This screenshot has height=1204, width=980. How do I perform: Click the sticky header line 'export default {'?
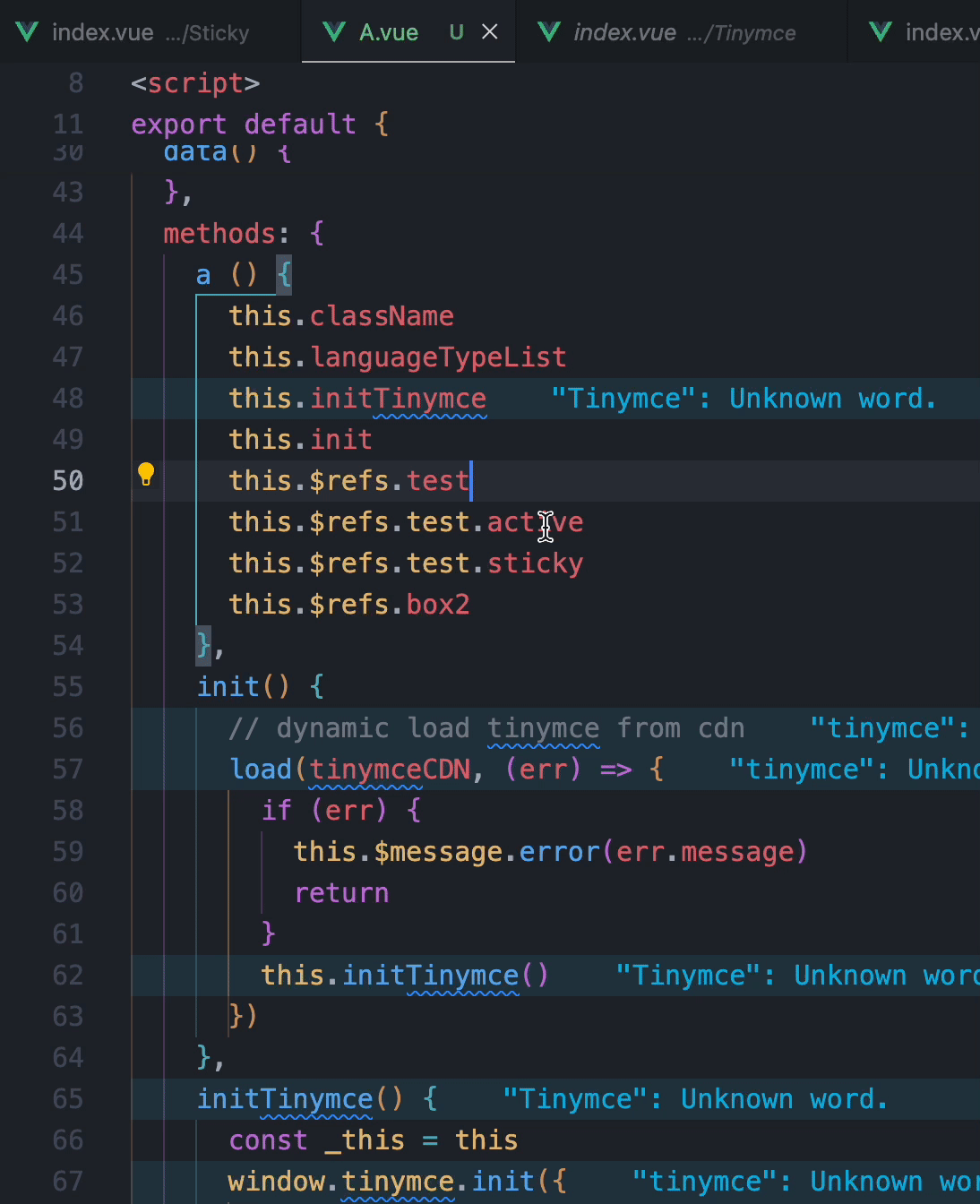pyautogui.click(x=260, y=124)
